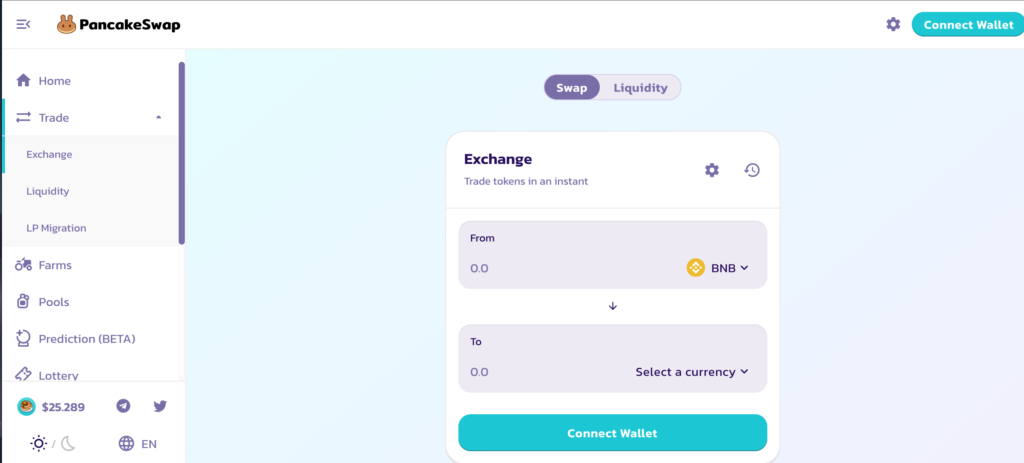The height and width of the screenshot is (463, 1024).
Task: Switch to Liquidity toggle option
Action: [x=640, y=88]
